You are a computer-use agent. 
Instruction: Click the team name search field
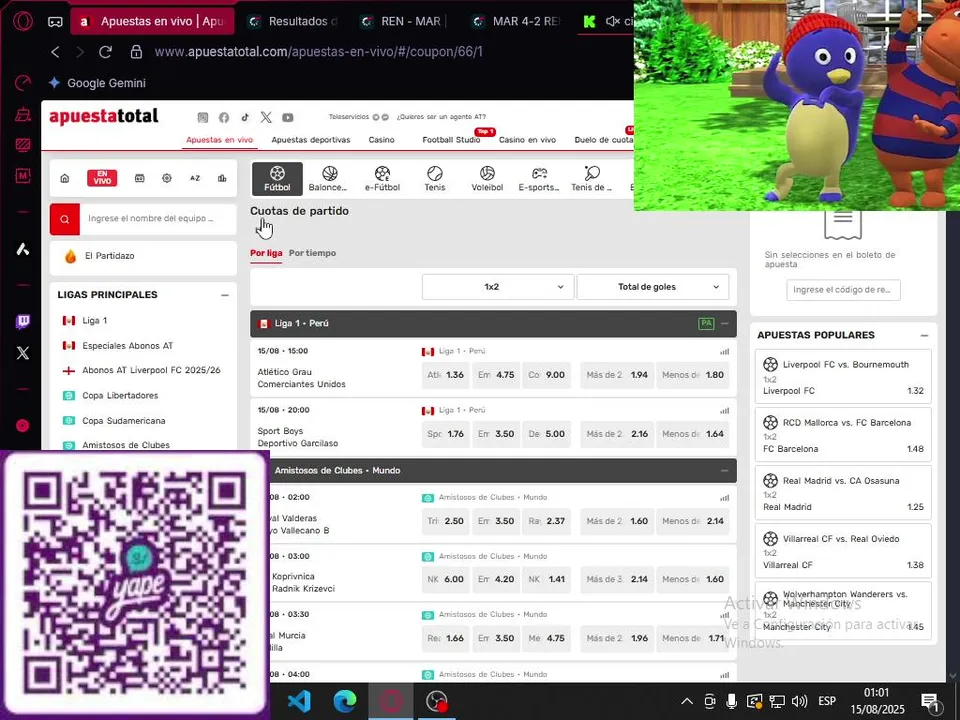tap(158, 219)
